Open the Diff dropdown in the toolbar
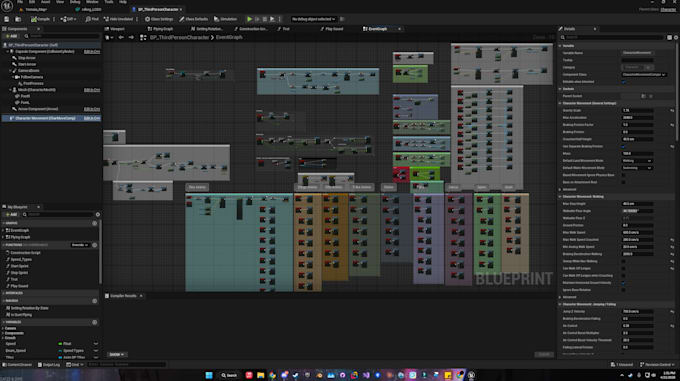 click(68, 19)
